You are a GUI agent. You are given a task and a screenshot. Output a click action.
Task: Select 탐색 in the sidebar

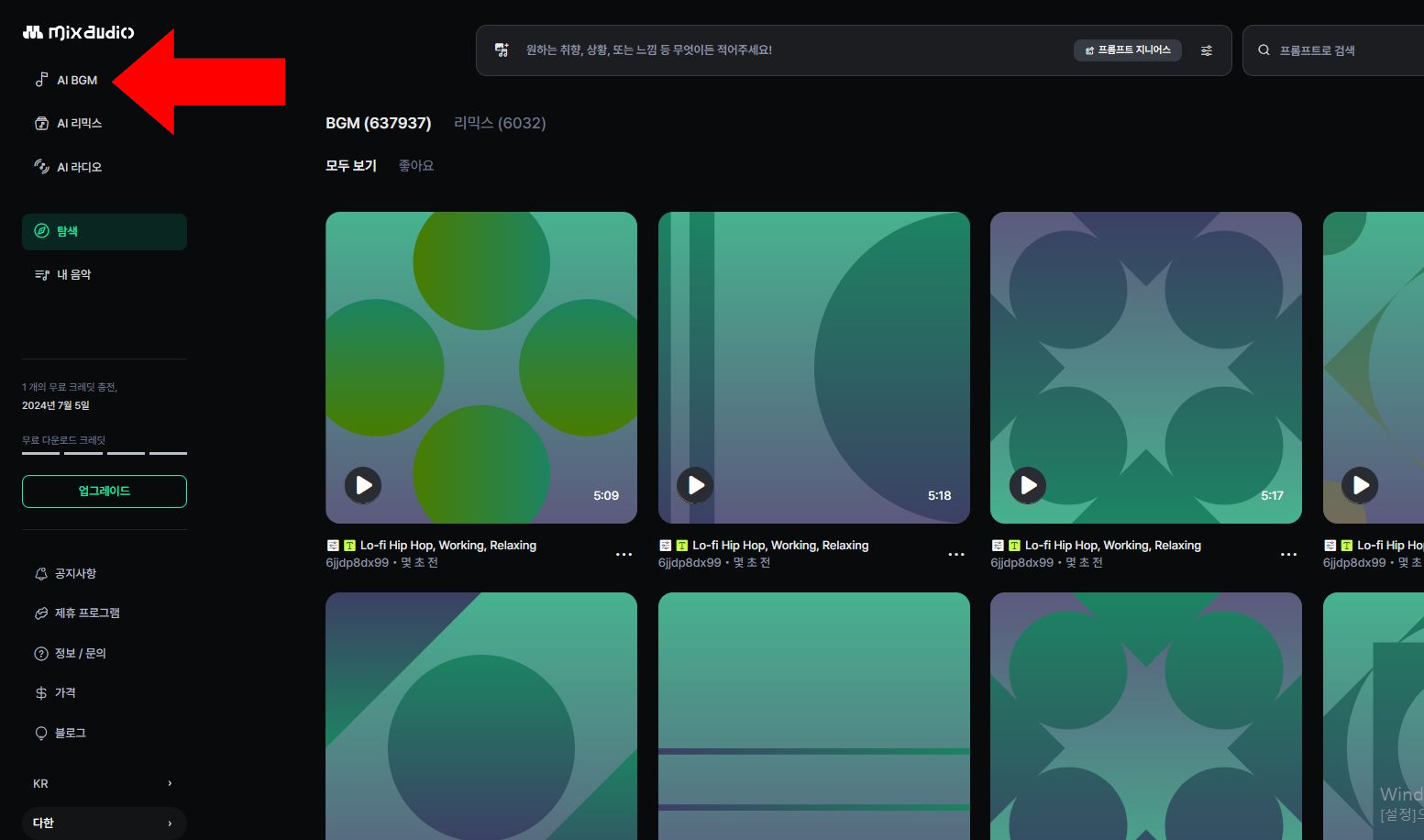[105, 231]
